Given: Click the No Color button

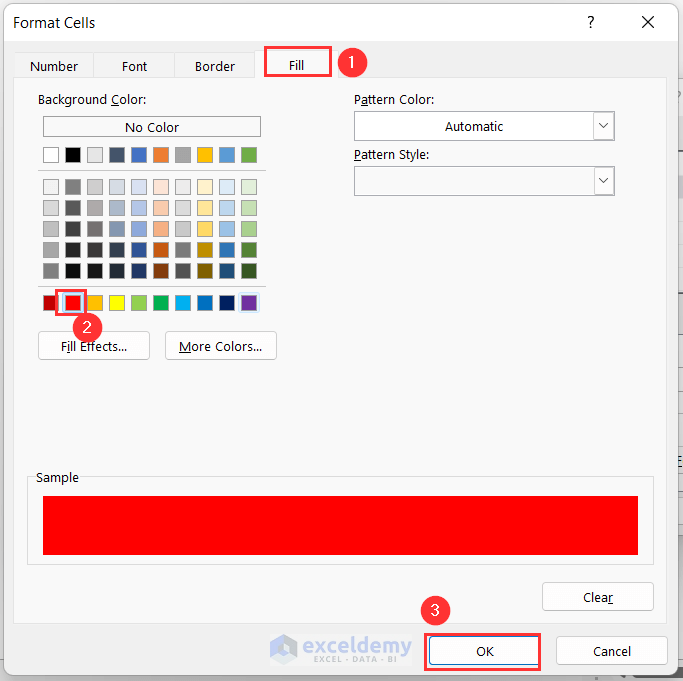Looking at the screenshot, I should (152, 127).
